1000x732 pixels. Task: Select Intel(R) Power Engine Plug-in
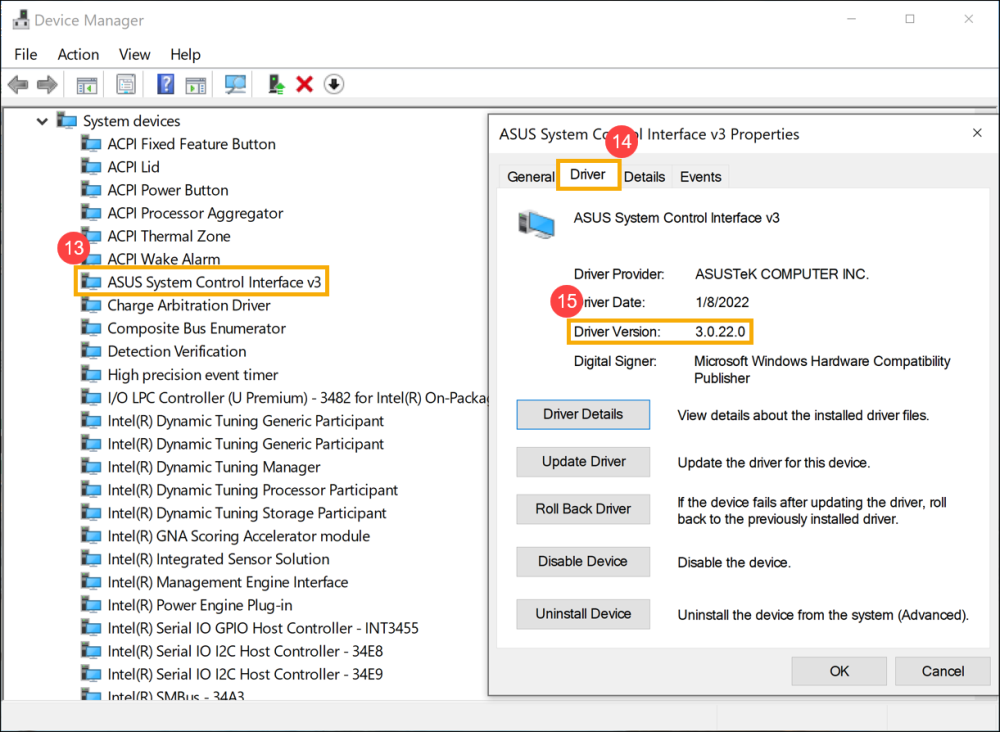tap(200, 605)
